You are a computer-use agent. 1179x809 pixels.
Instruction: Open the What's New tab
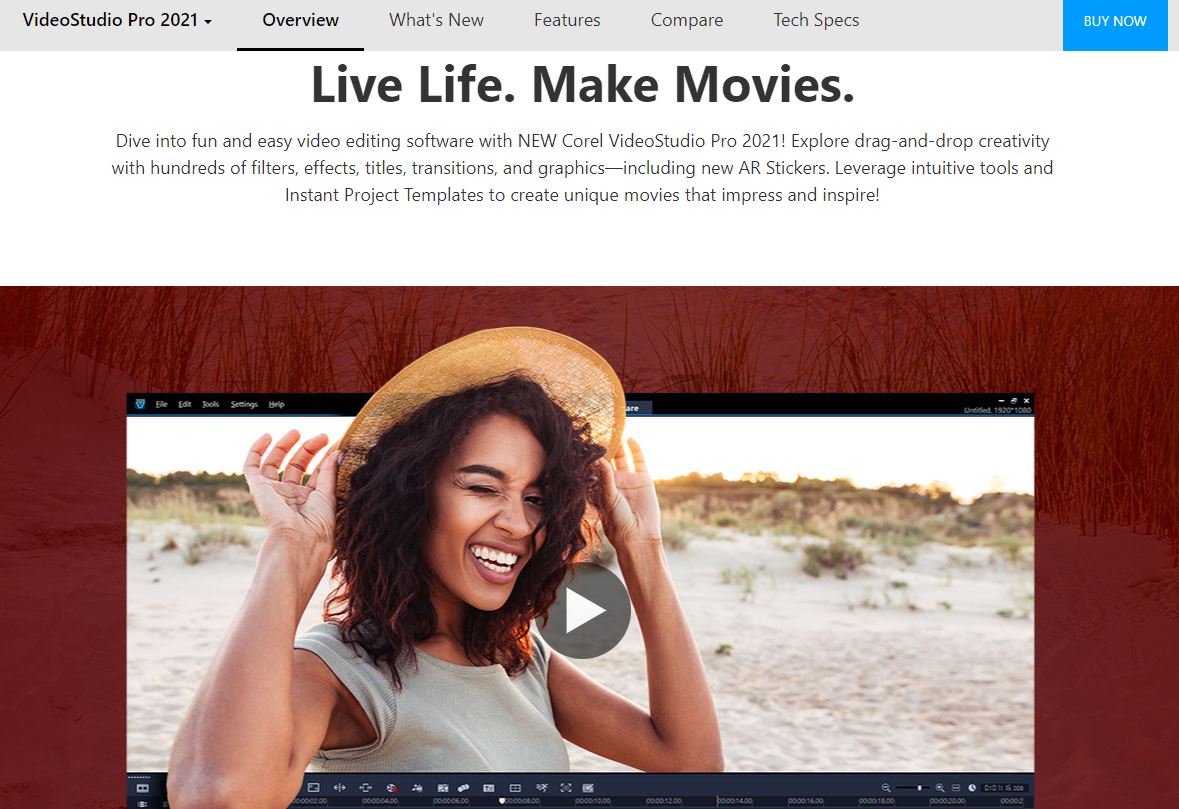[x=436, y=20]
